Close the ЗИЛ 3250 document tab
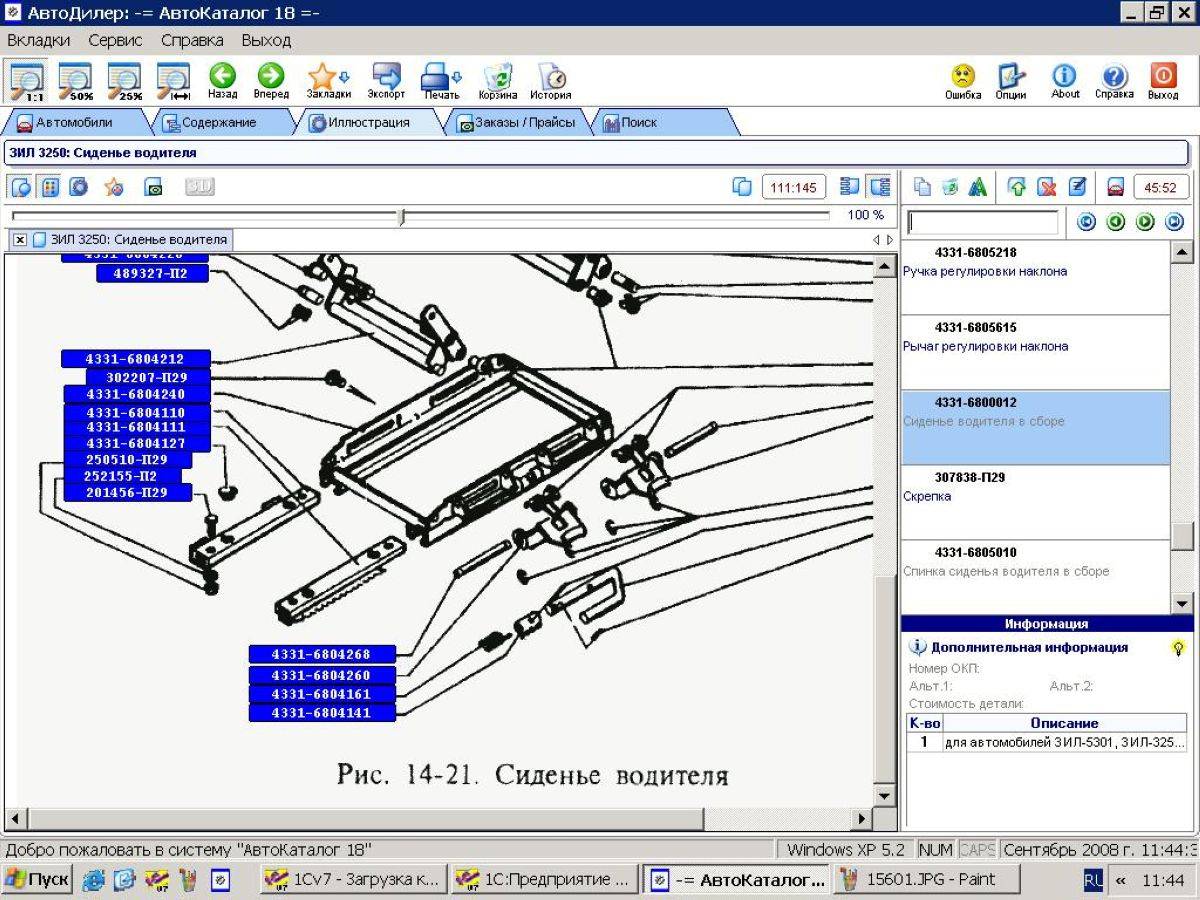This screenshot has height=900, width=1200. tap(20, 240)
